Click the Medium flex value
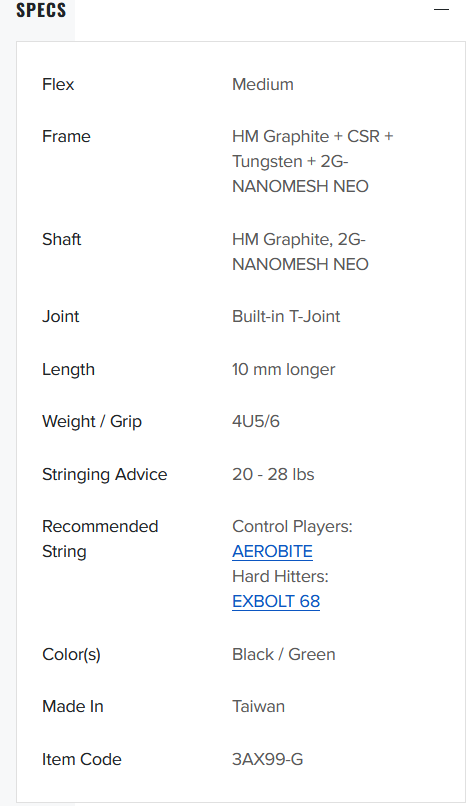 pyautogui.click(x=263, y=84)
